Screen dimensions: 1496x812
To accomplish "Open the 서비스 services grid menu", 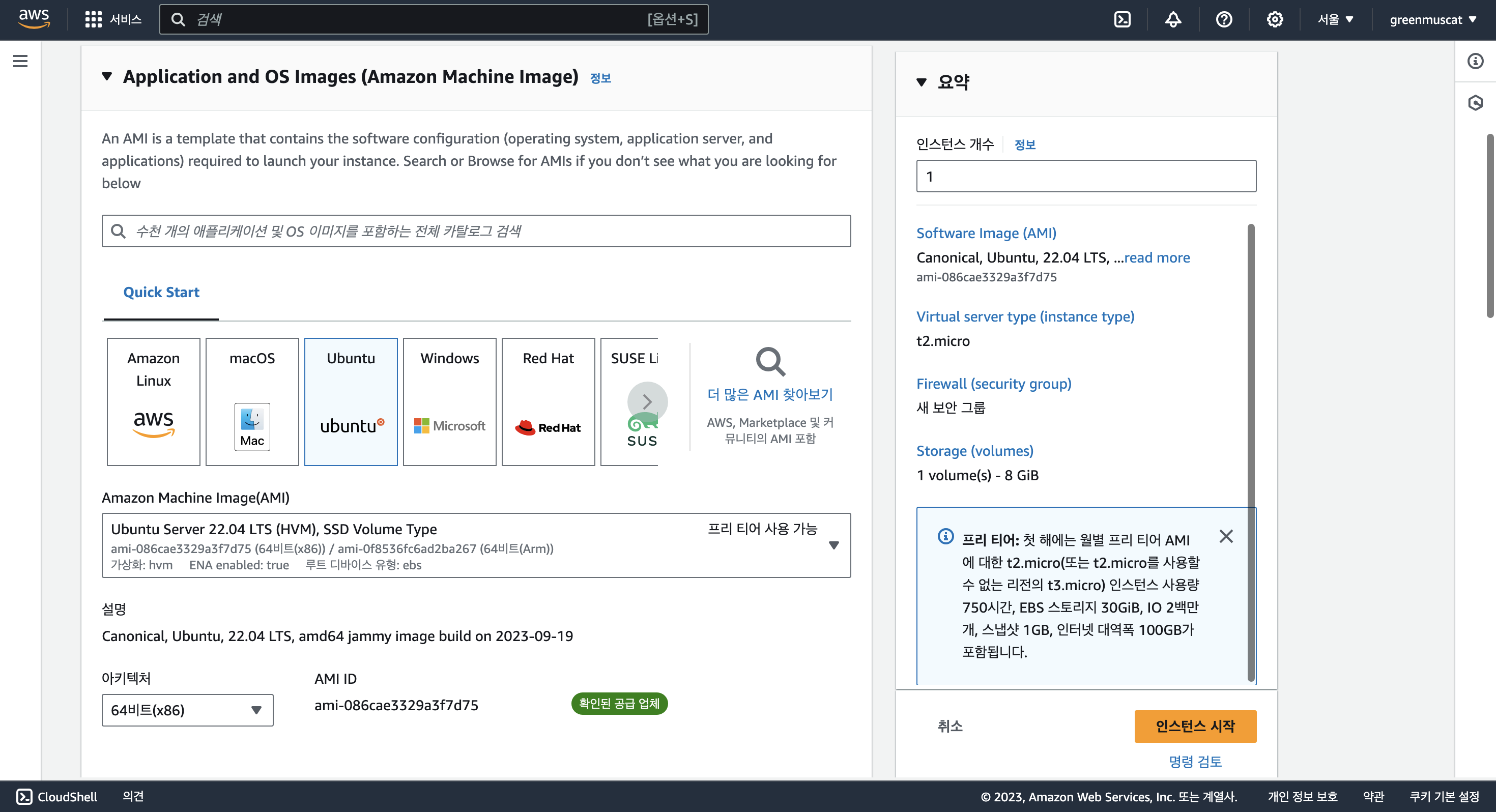I will pyautogui.click(x=113, y=19).
